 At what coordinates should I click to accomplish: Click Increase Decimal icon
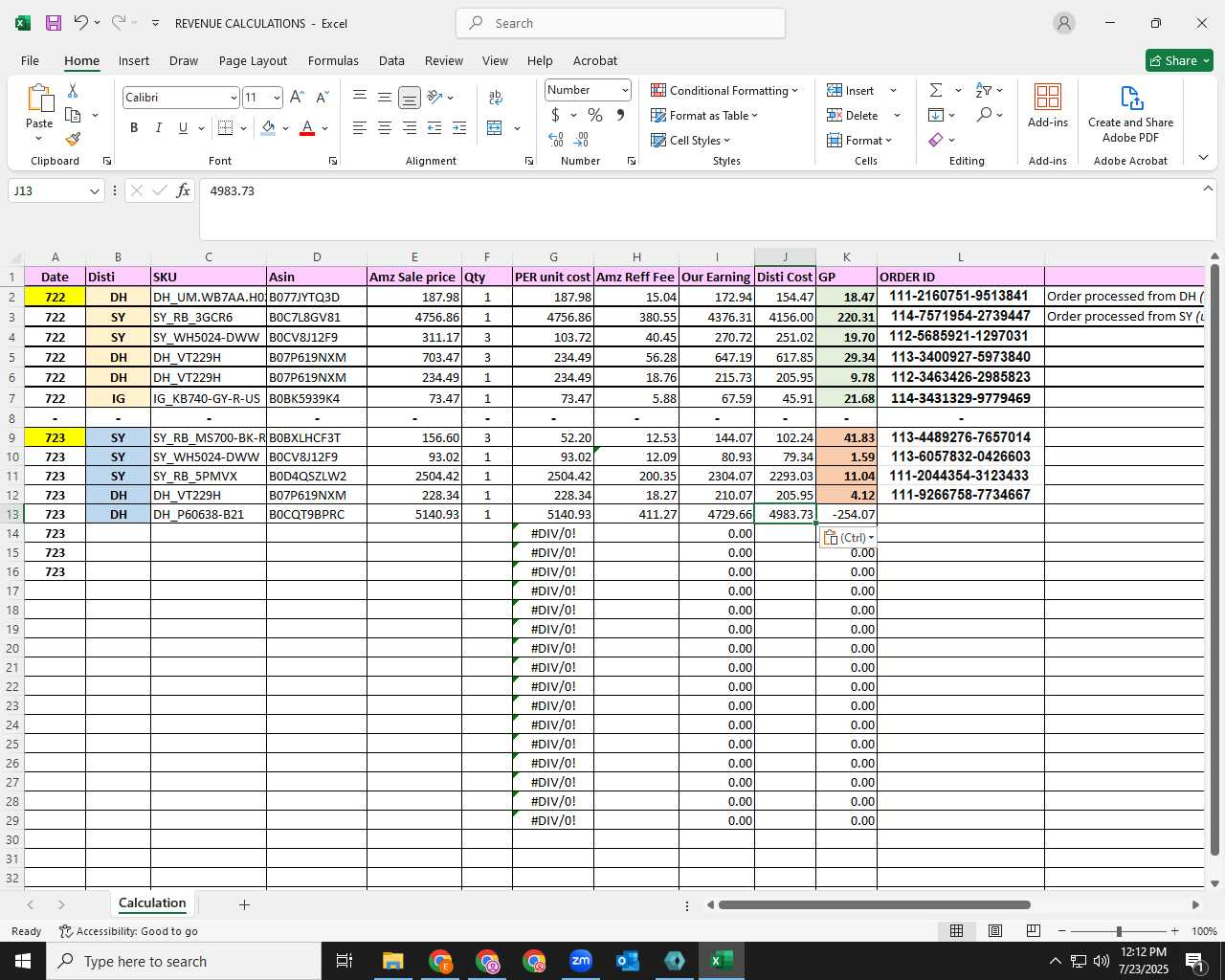556,140
